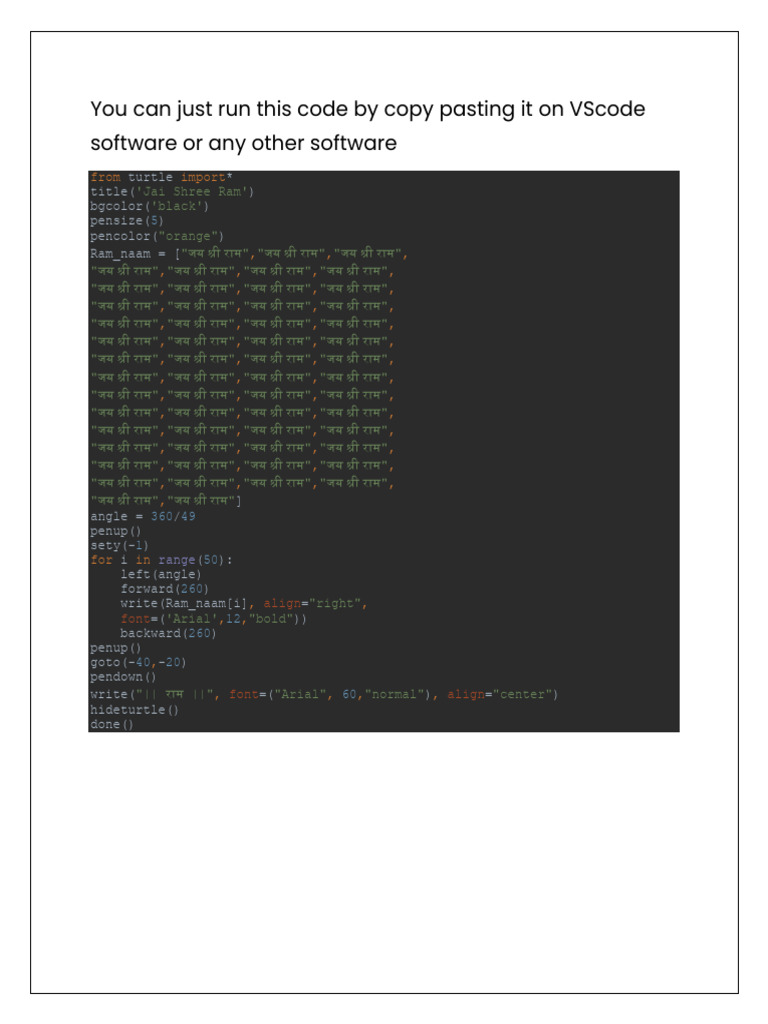Click the backward(260) code line
The height and width of the screenshot is (1024, 768).
[x=168, y=633]
